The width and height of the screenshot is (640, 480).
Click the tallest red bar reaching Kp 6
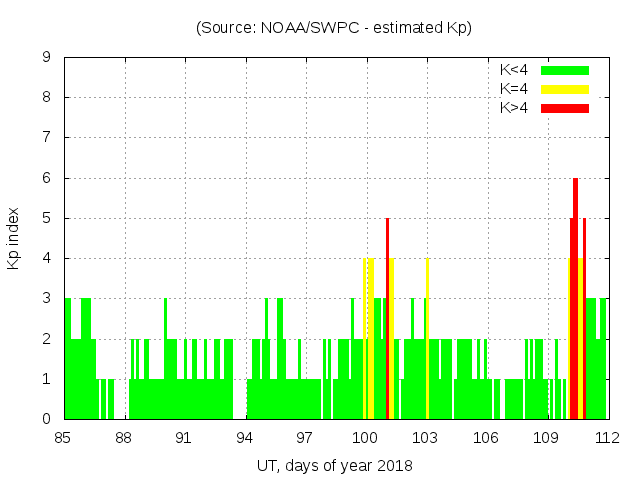(575, 300)
